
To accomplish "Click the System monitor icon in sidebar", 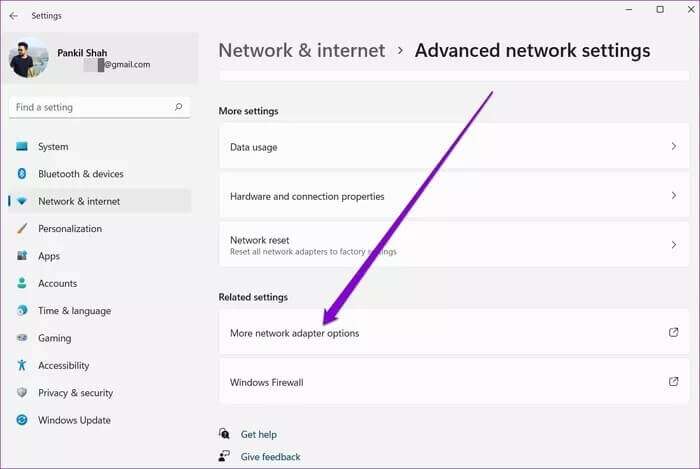I will point(22,146).
